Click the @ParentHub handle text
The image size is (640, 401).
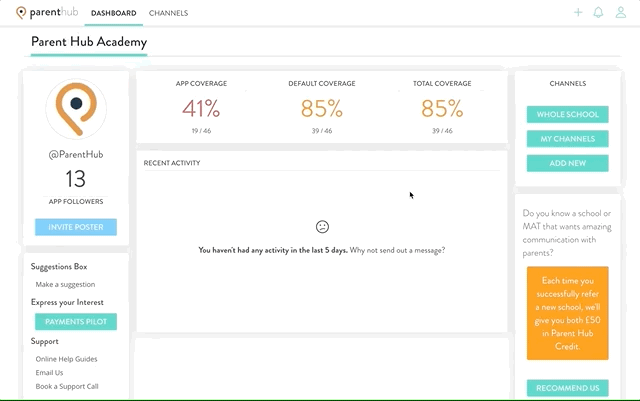tap(76, 154)
